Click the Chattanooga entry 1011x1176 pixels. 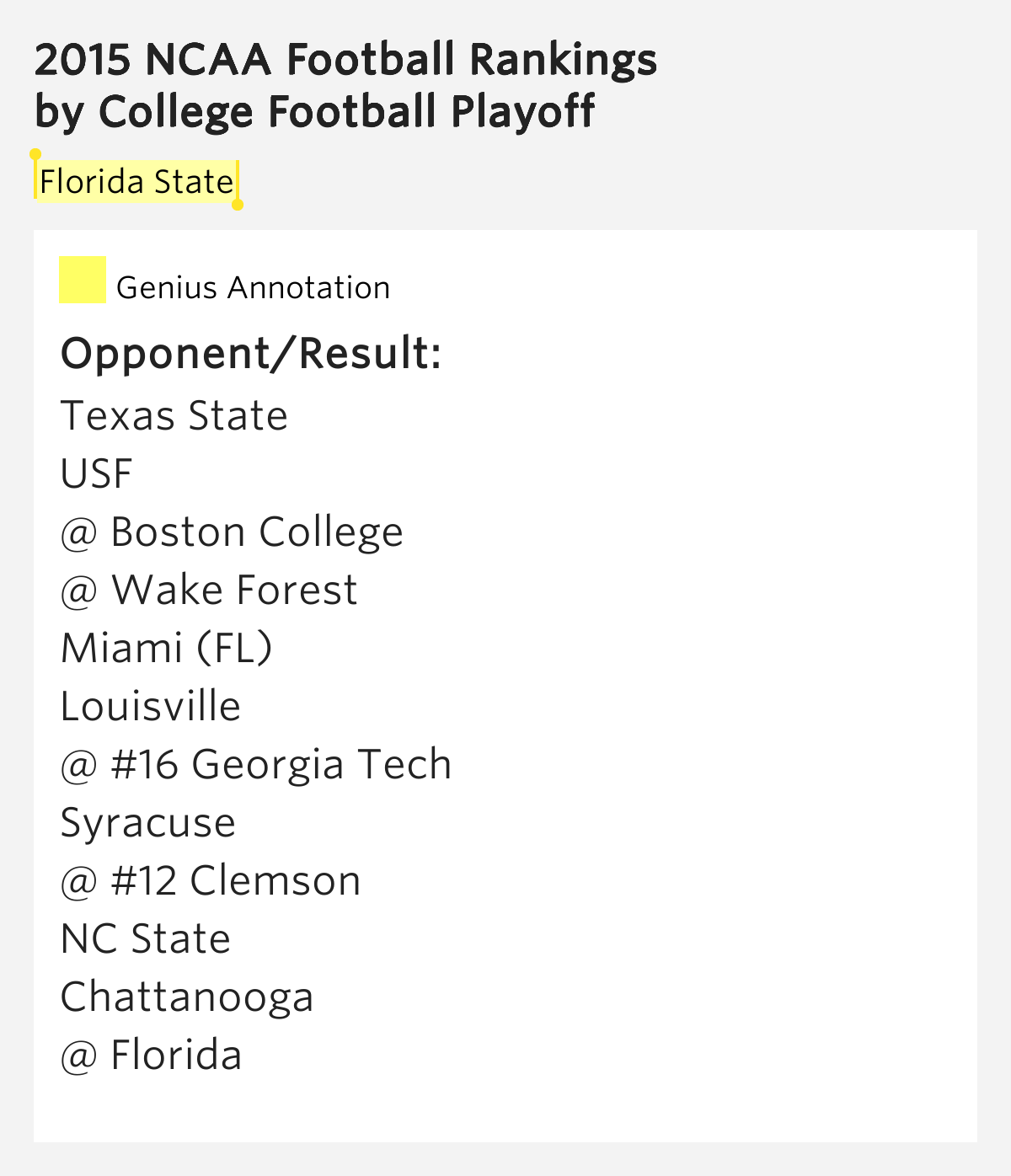pos(187,997)
